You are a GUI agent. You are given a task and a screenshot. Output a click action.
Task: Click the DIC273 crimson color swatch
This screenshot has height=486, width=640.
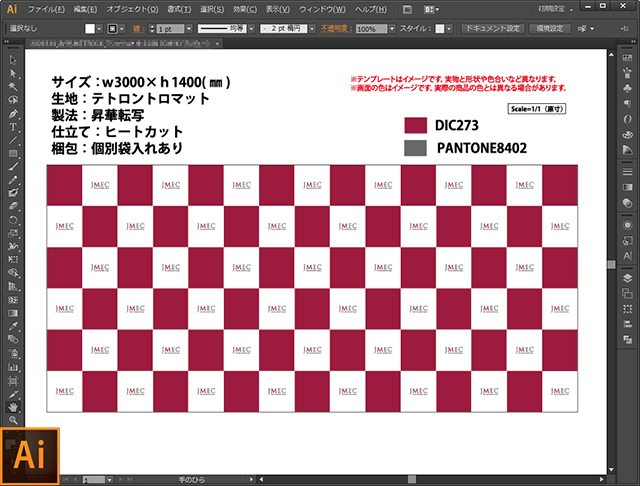pyautogui.click(x=416, y=125)
